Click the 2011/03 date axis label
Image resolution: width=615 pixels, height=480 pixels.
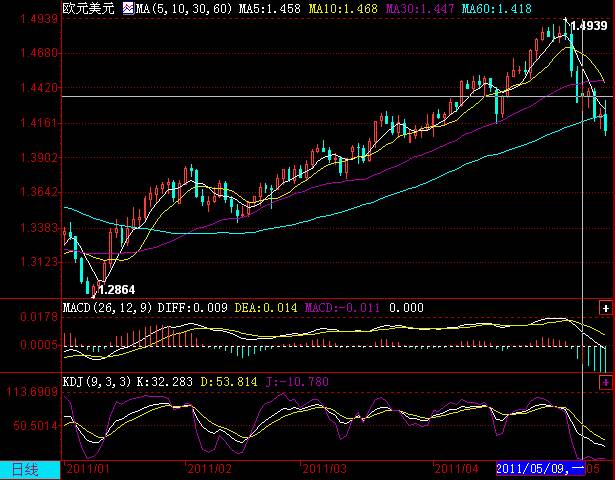[x=324, y=469]
